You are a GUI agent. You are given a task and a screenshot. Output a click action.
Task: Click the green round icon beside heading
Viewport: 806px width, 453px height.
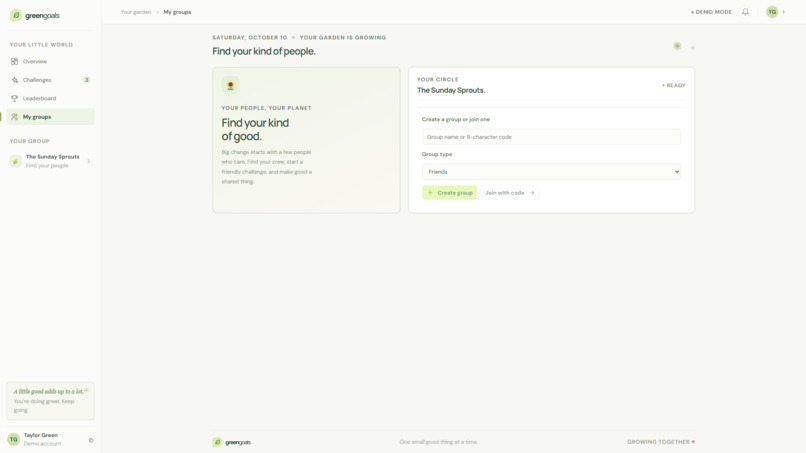(x=677, y=46)
